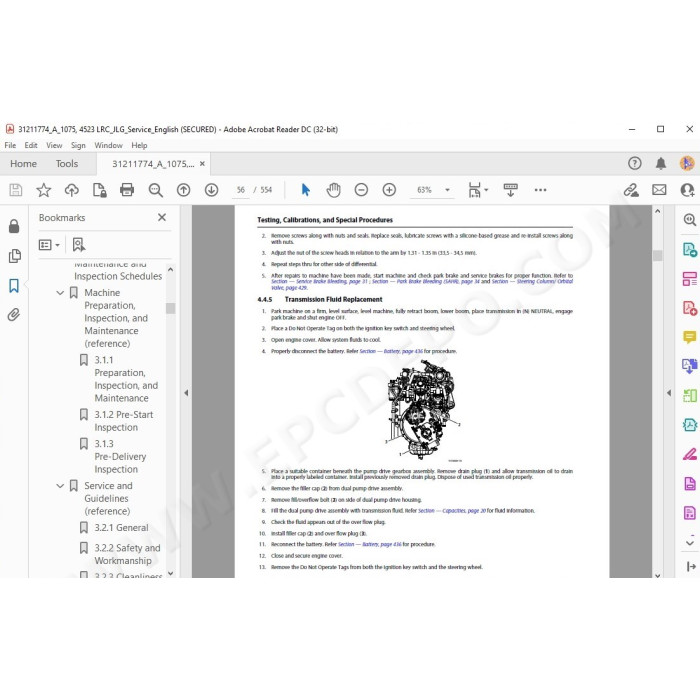Show more tools chevron in right pane

pyautogui.click(x=690, y=543)
